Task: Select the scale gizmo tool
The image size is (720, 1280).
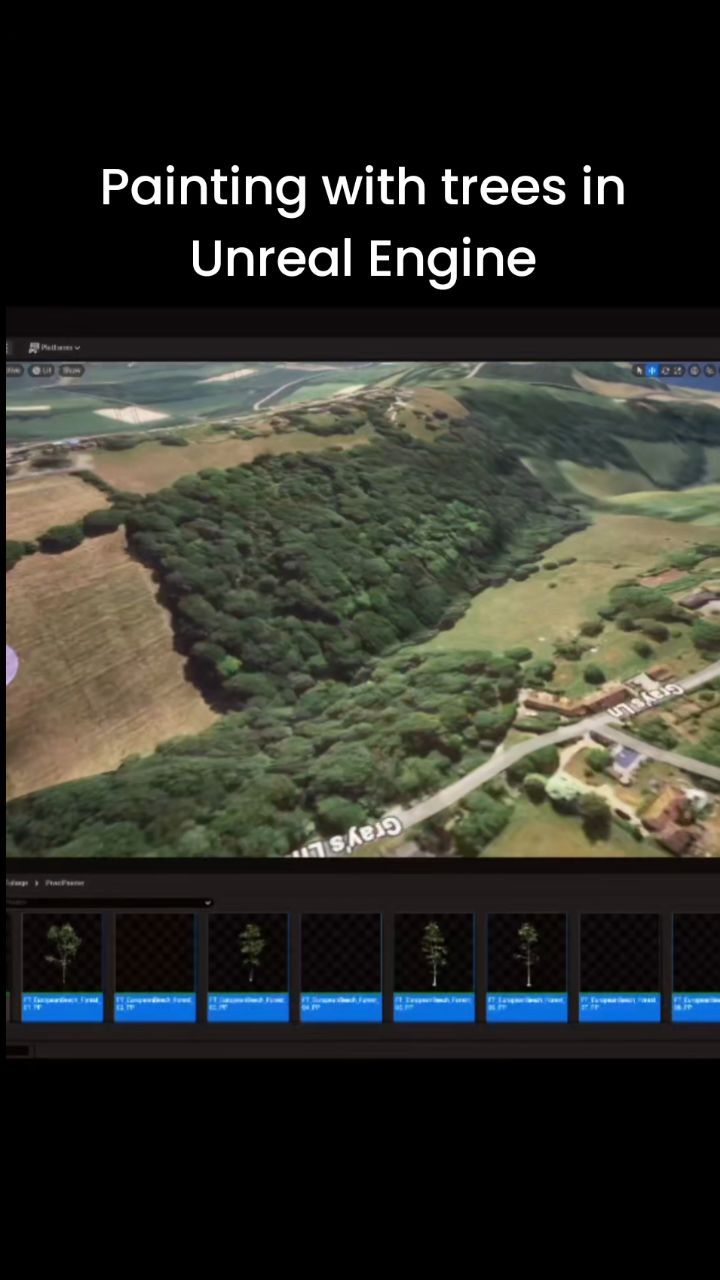Action: point(677,371)
